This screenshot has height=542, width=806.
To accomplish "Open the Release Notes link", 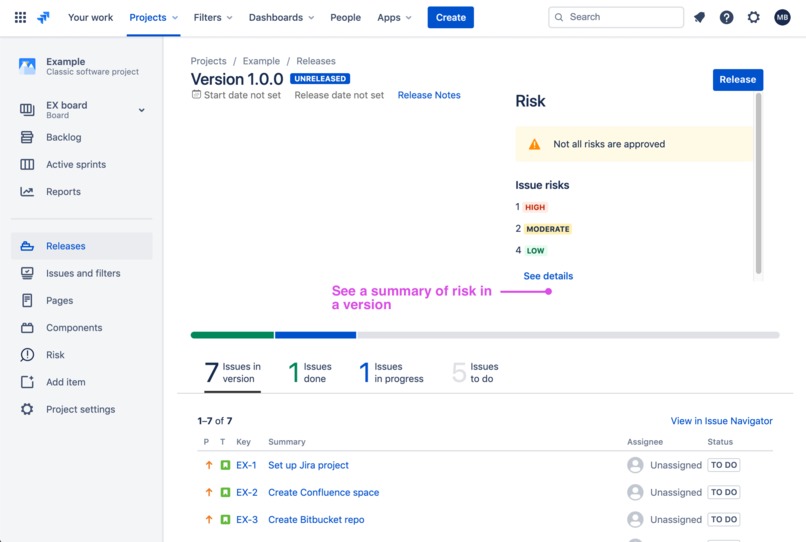I will click(x=429, y=95).
